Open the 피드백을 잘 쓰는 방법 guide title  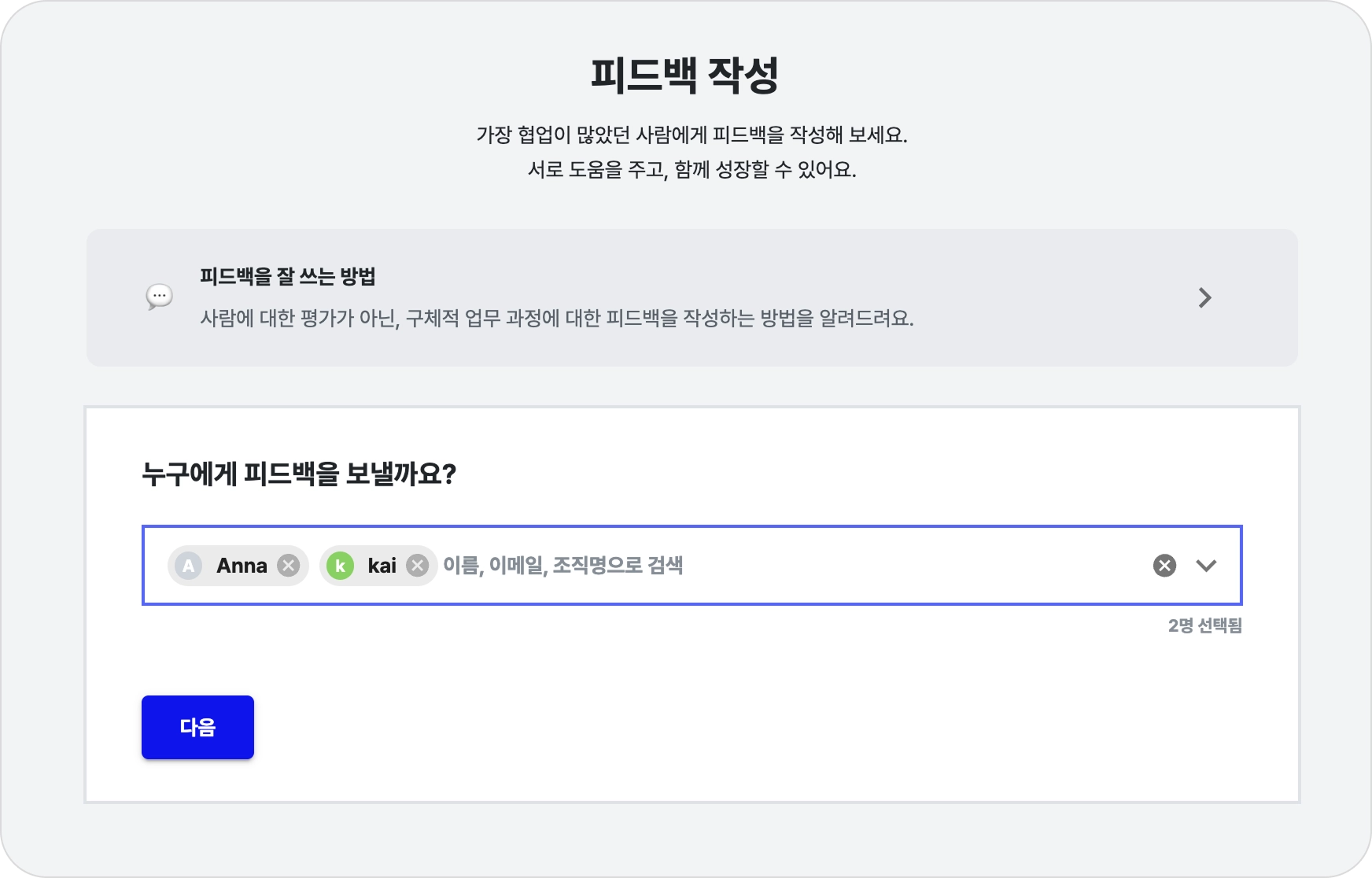[x=288, y=276]
